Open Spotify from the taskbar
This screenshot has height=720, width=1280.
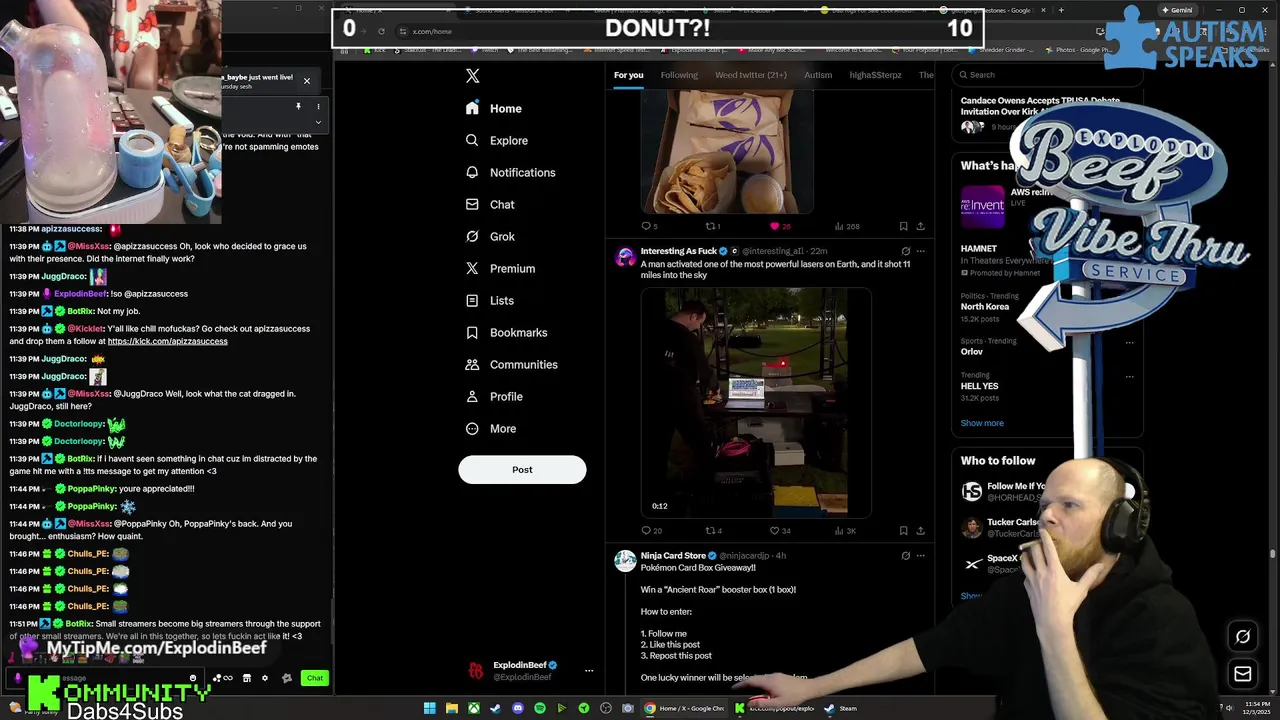click(x=540, y=708)
